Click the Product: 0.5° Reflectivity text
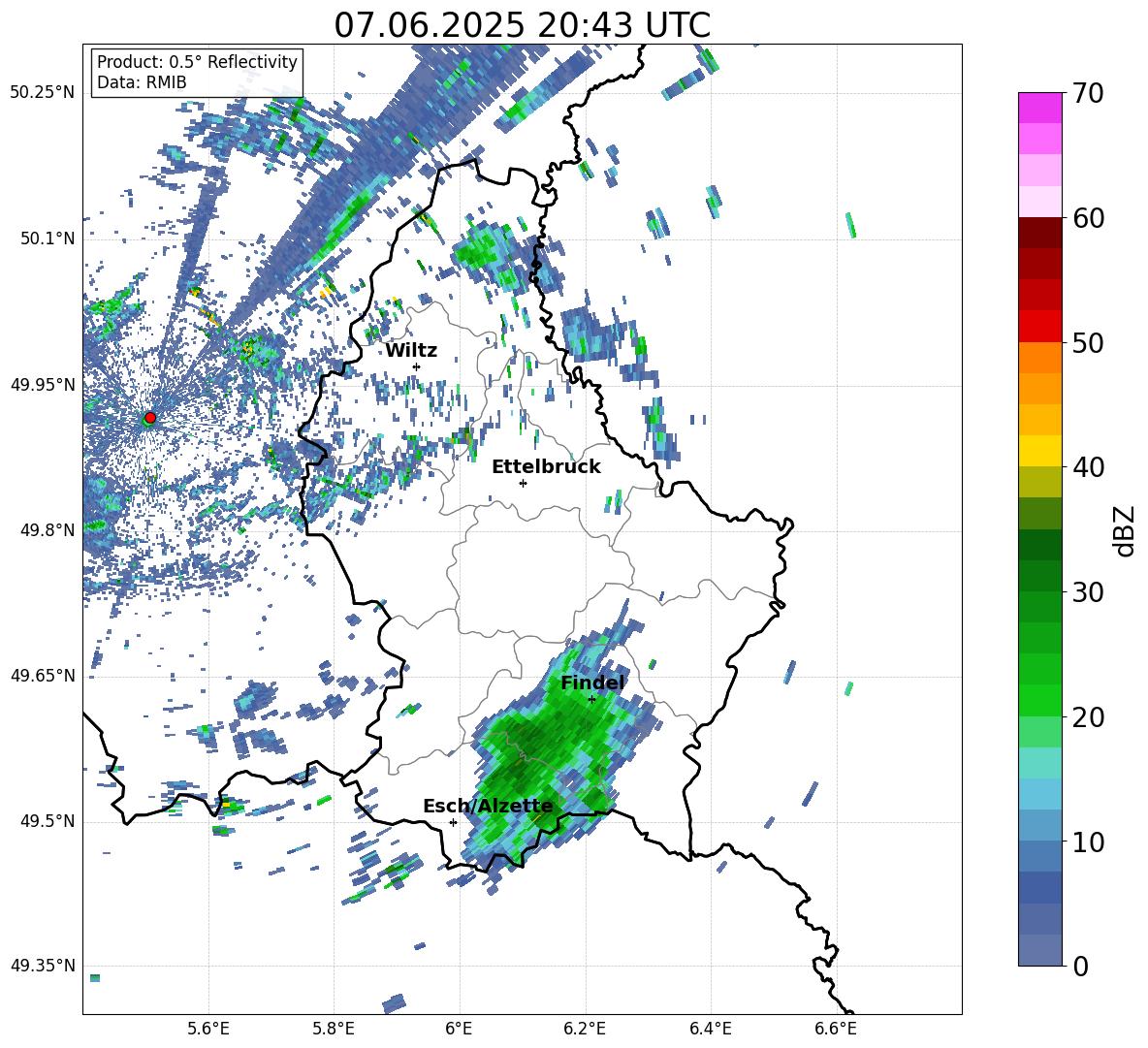Viewport: 1148px width, 1048px height. tap(197, 62)
